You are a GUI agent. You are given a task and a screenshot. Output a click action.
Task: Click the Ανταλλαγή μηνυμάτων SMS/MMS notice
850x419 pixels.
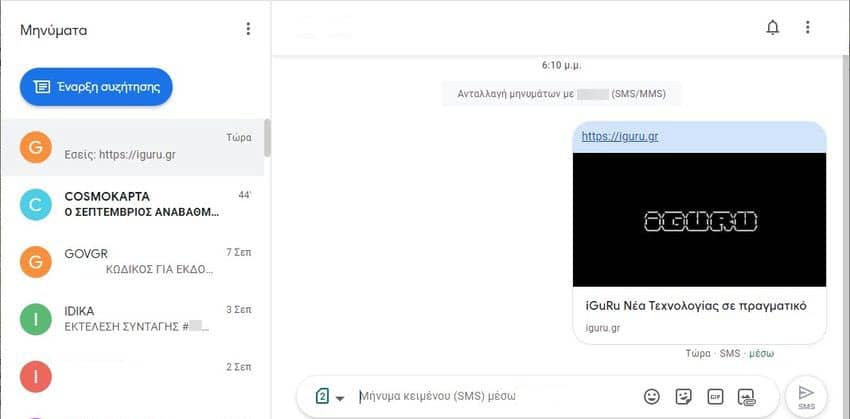tap(562, 94)
